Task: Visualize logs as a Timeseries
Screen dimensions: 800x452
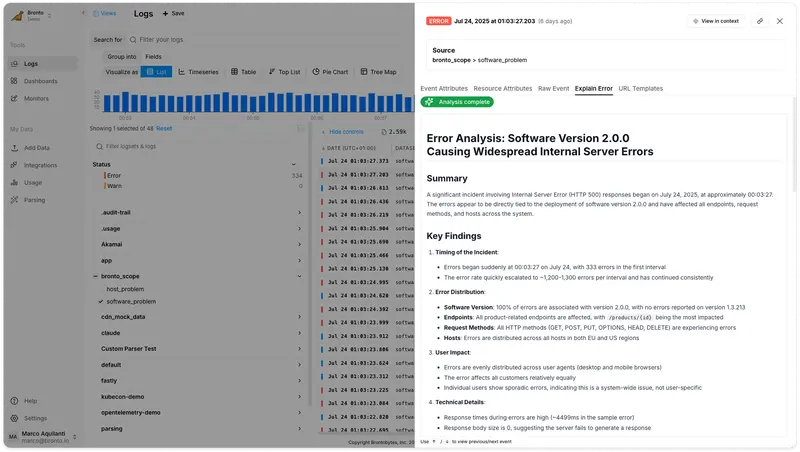Action: click(198, 72)
